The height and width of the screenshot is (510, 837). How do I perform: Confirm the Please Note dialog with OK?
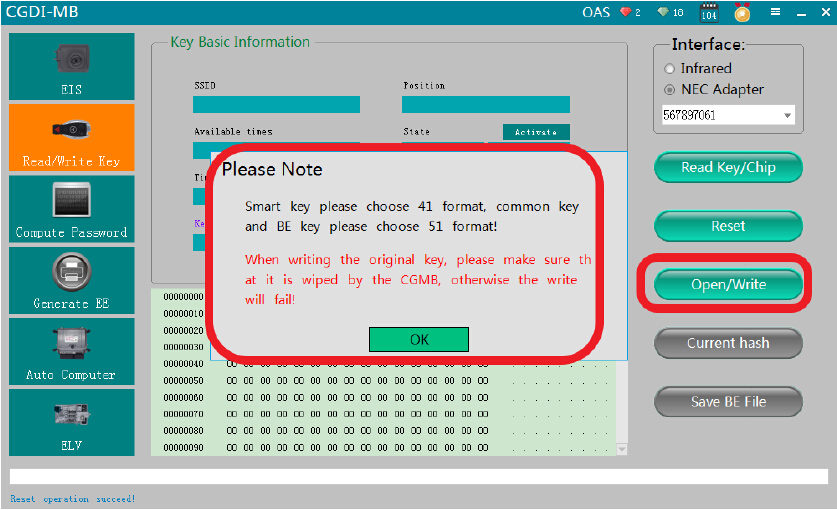coord(419,340)
